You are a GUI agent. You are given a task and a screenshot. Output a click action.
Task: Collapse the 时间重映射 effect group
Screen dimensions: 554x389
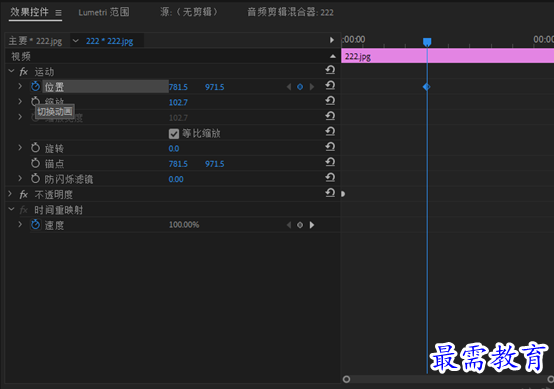(x=11, y=209)
